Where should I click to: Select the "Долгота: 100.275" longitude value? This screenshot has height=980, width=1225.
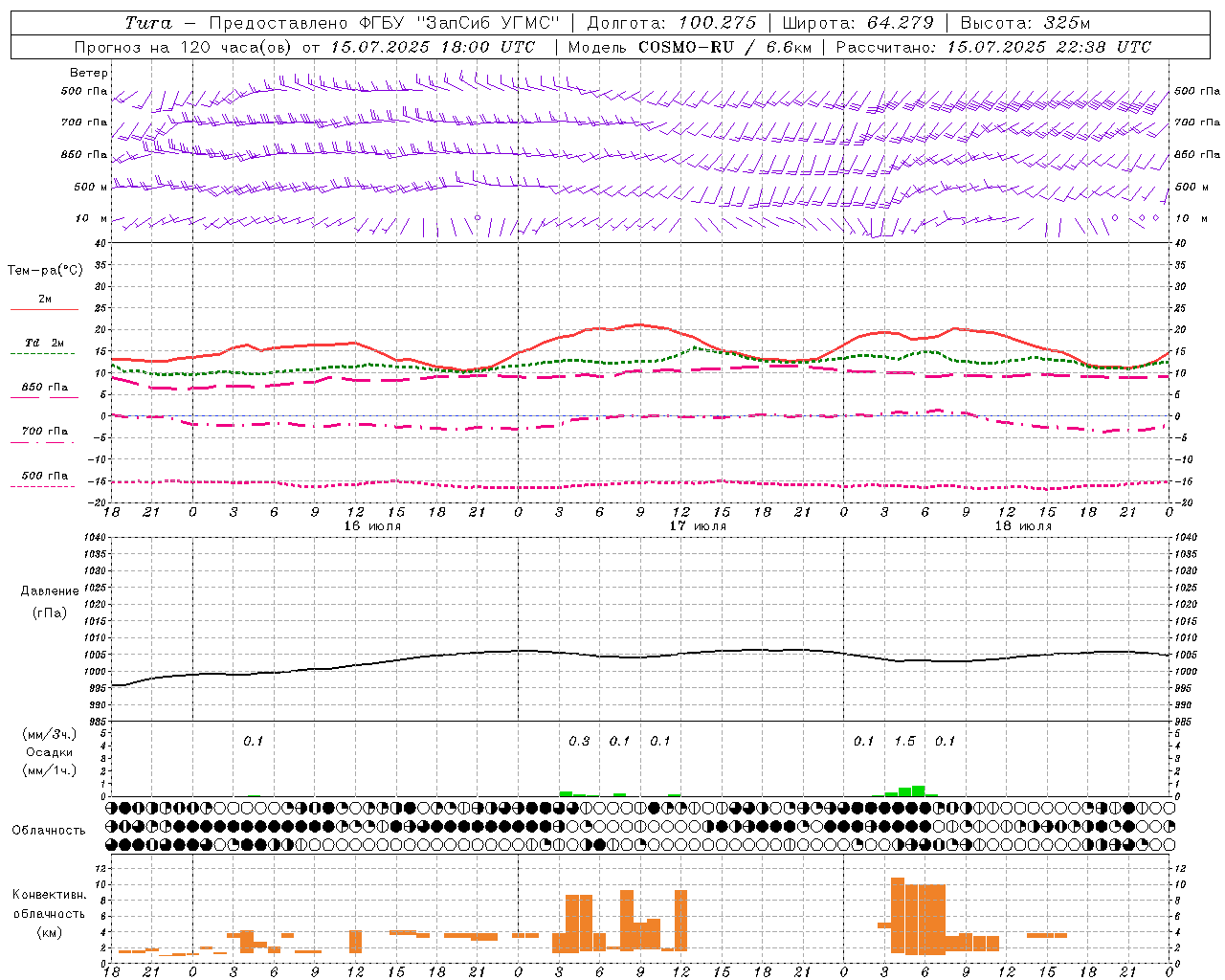click(671, 23)
